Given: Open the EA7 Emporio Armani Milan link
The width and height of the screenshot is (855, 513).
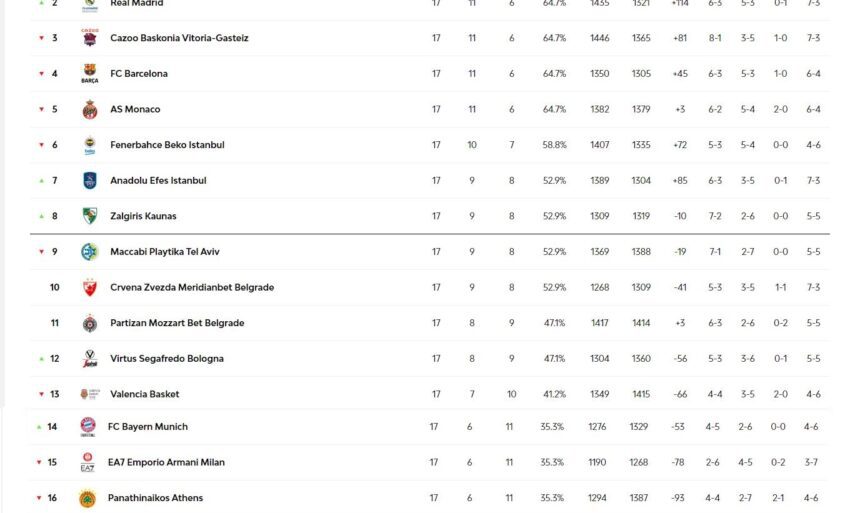Looking at the screenshot, I should tap(166, 462).
